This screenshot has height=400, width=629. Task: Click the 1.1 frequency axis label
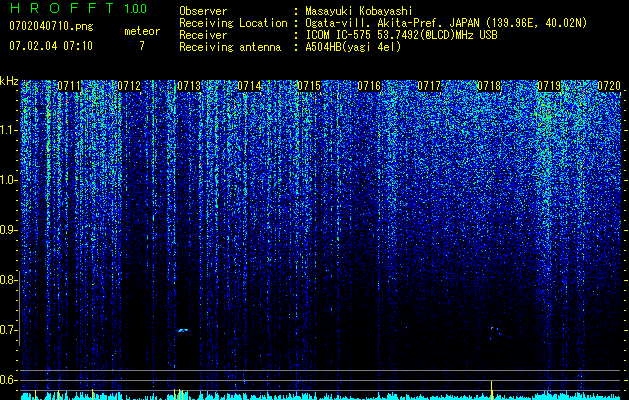click(8, 130)
